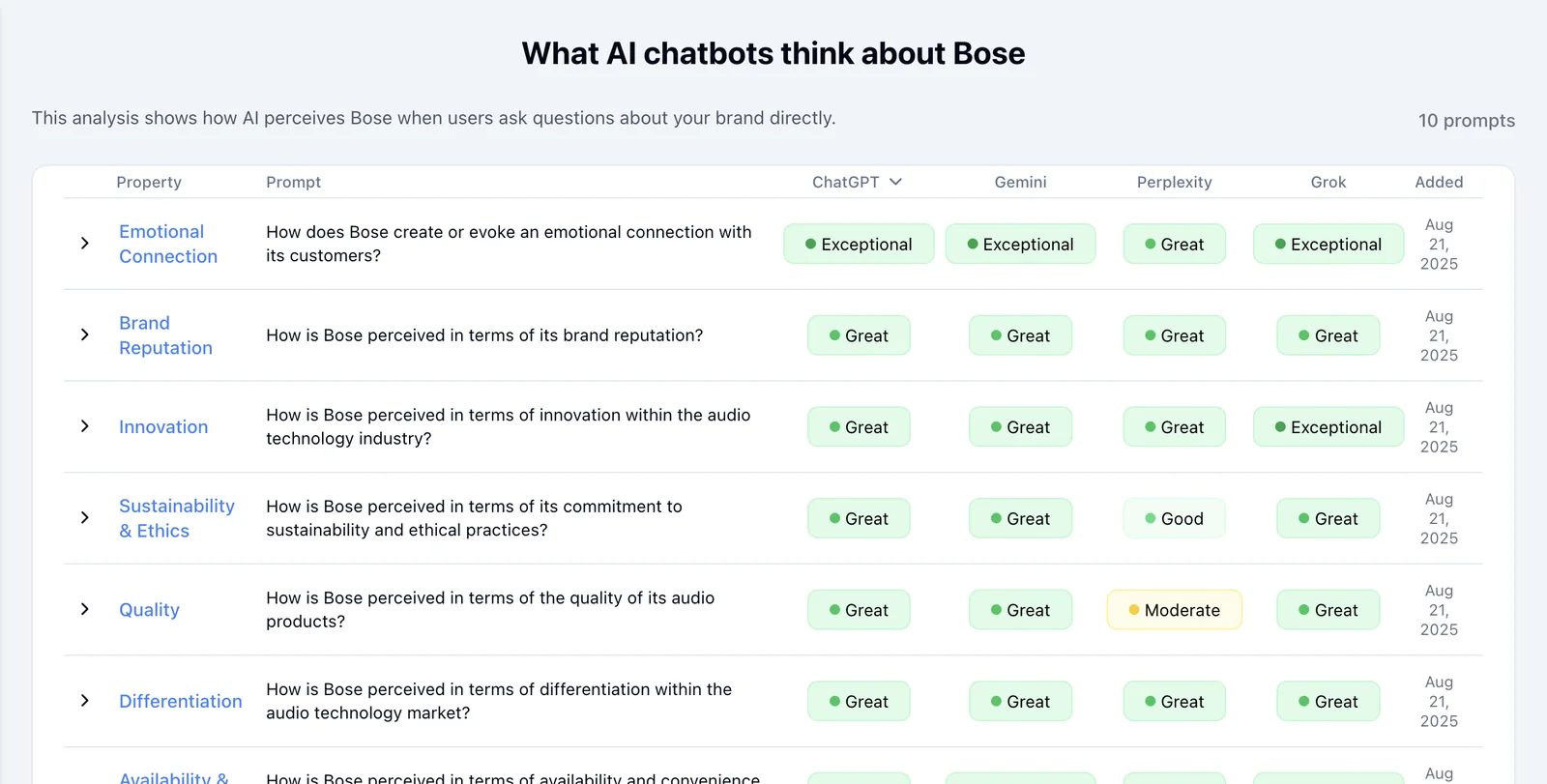
Task: Expand the Sustainability & Ethics row
Action: (85, 518)
